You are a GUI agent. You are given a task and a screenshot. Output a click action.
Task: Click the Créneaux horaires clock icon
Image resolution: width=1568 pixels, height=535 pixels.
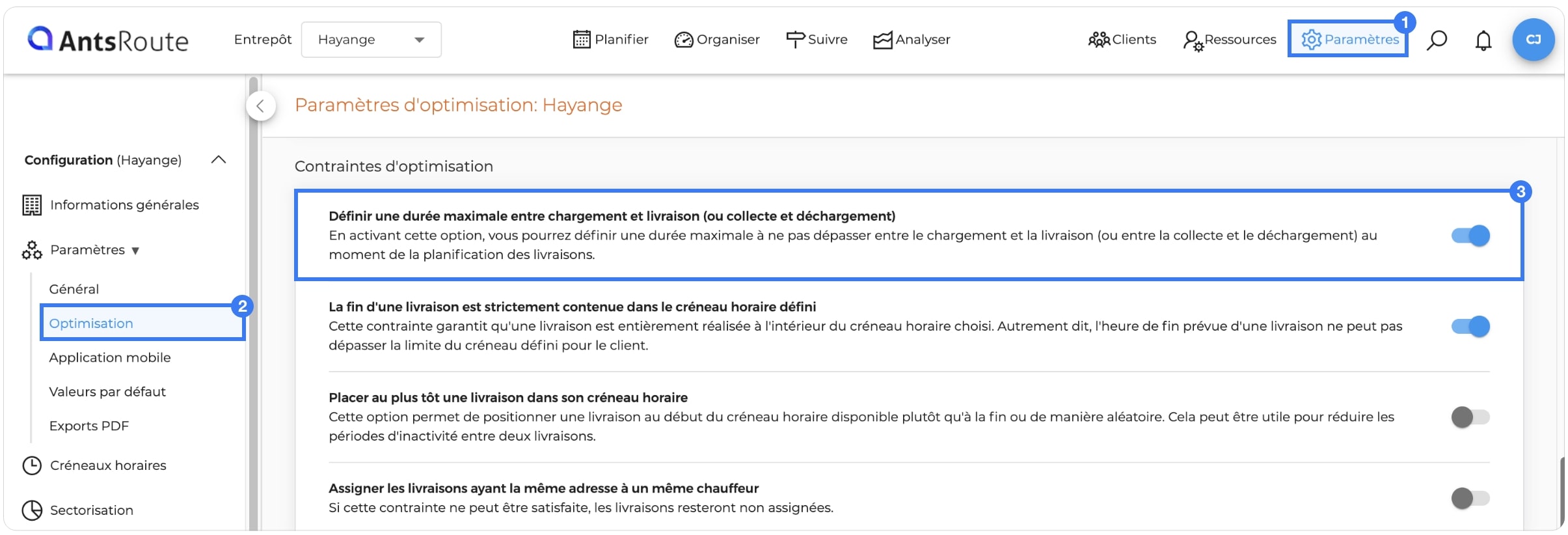32,465
